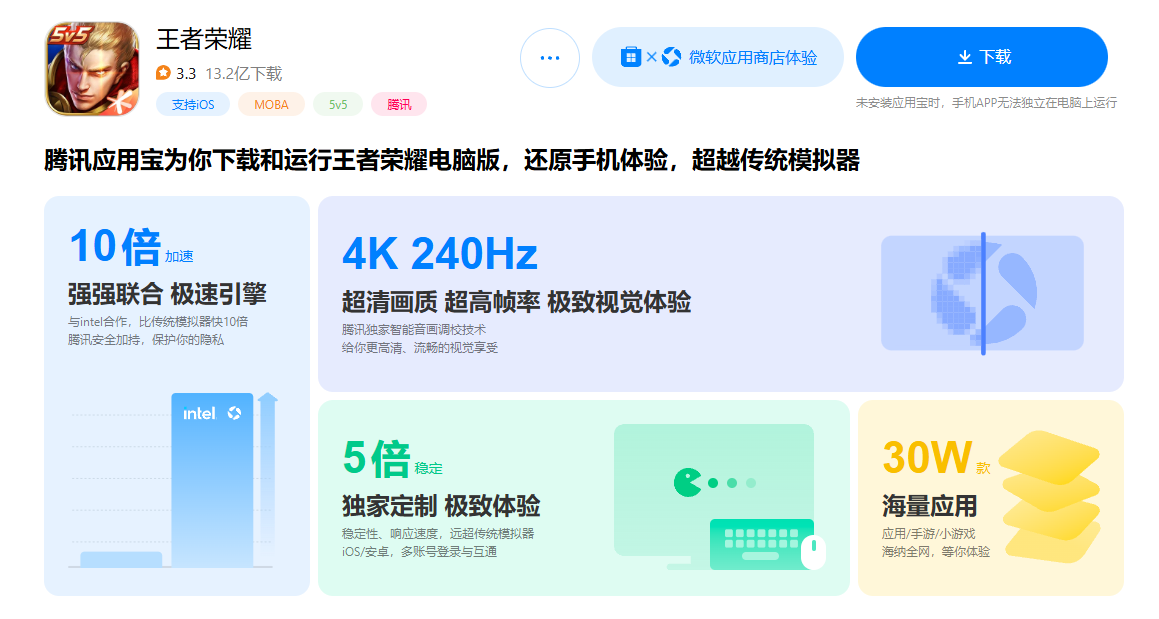Click the 独家定制 极致体验 heading
This screenshot has width=1159, height=619.
pyautogui.click(x=441, y=506)
